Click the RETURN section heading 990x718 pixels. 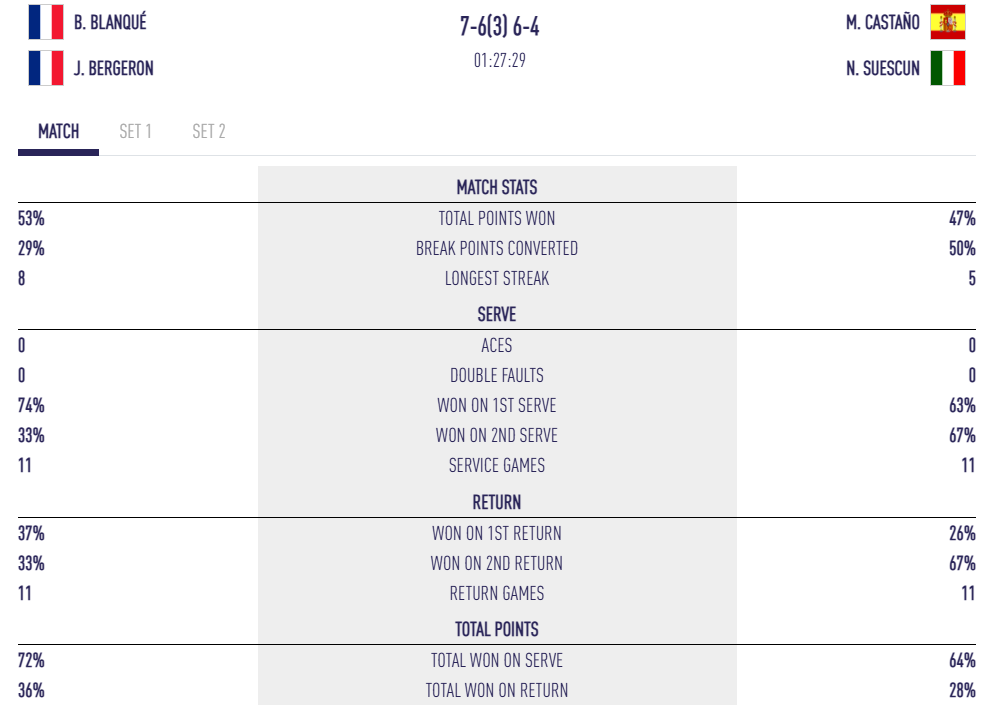[497, 502]
